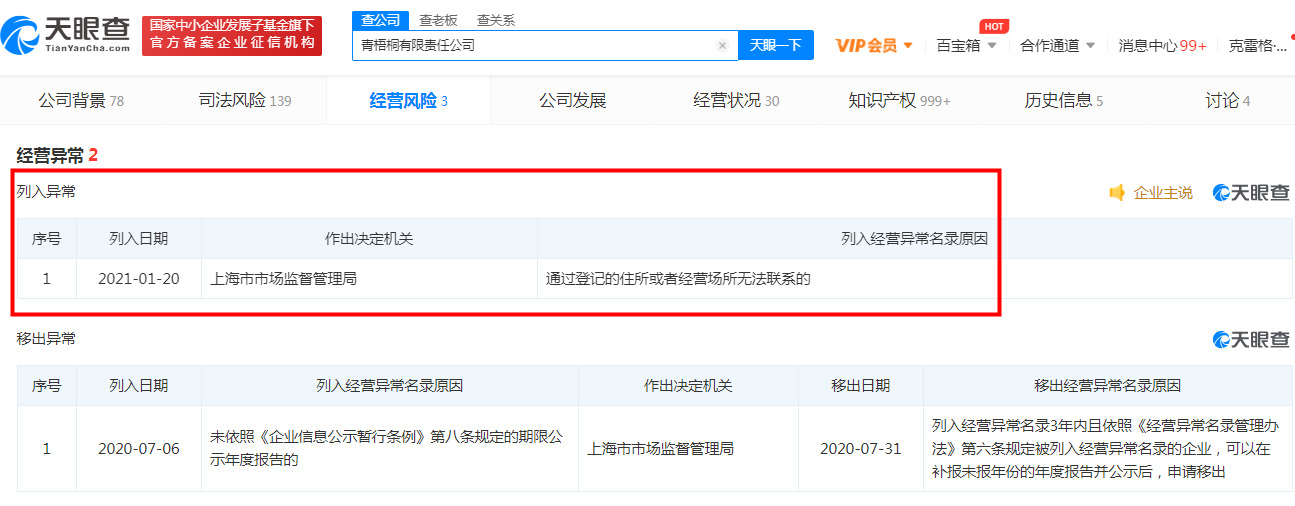Click 上海市市场监督管理局 in the 列入异常 table

283,279
